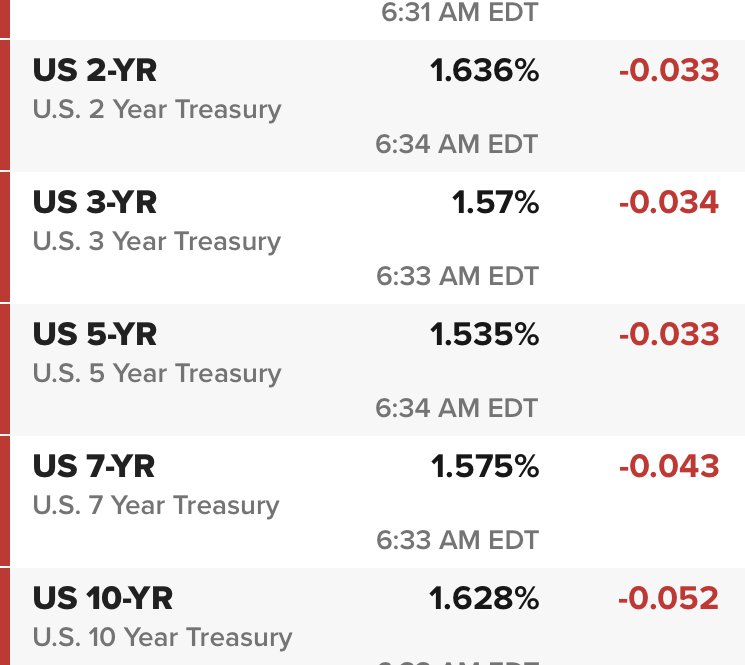Click the -0.033 change for US 2-YR
The width and height of the screenshot is (745, 665).
669,70
